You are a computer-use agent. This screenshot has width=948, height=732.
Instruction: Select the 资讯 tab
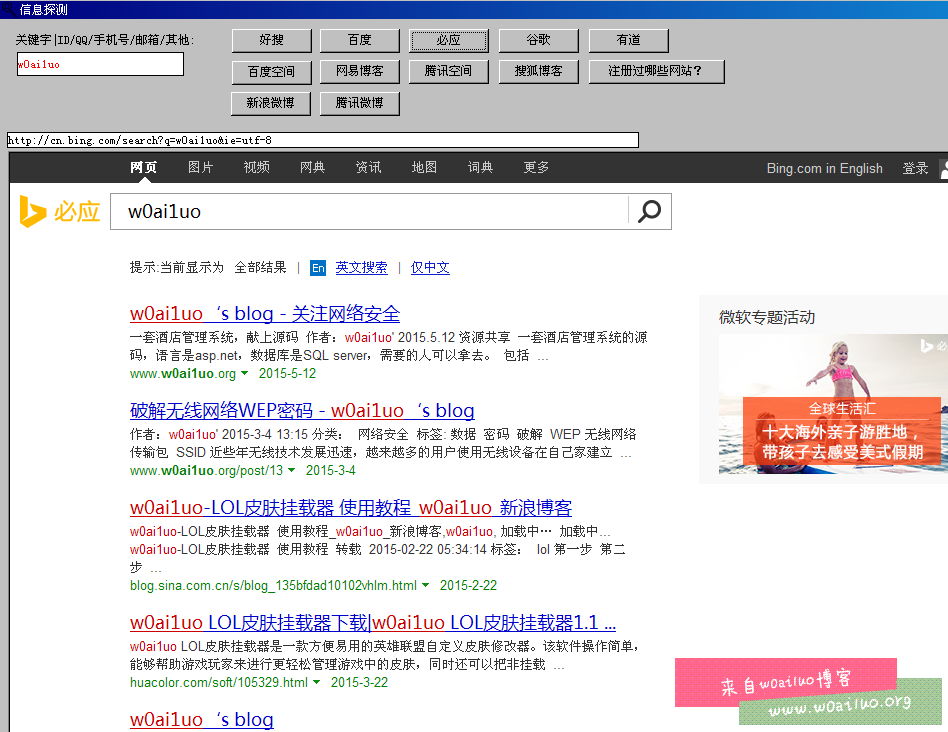click(x=368, y=167)
